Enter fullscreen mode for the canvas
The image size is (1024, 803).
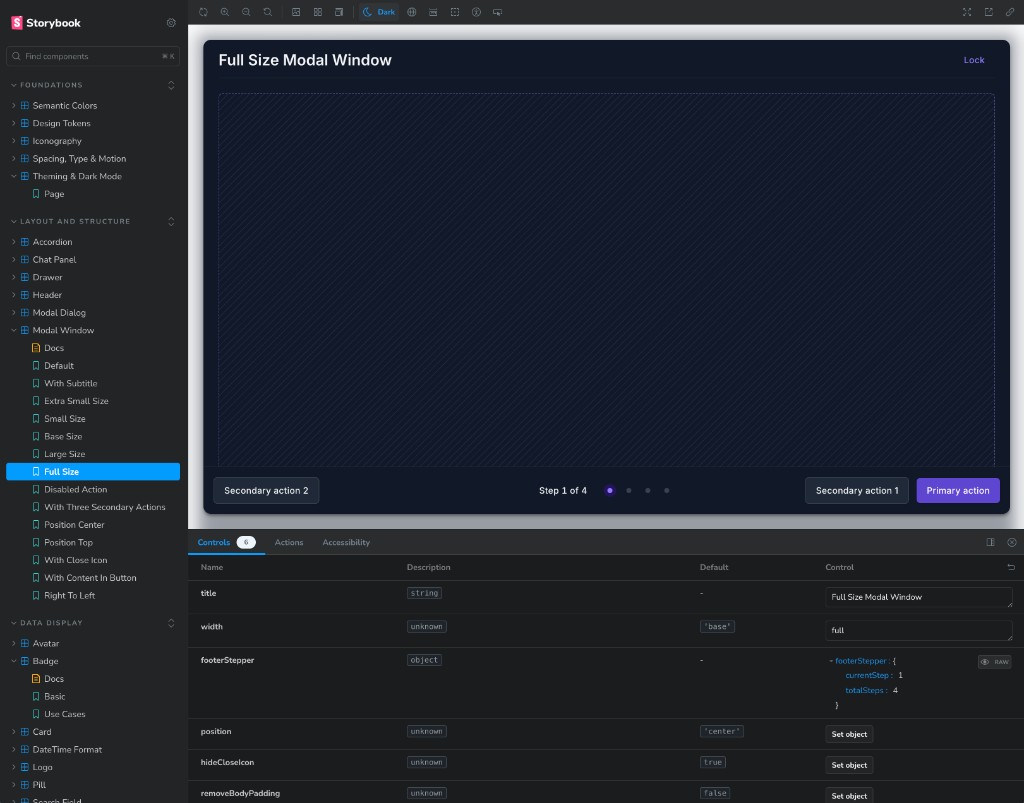point(967,12)
